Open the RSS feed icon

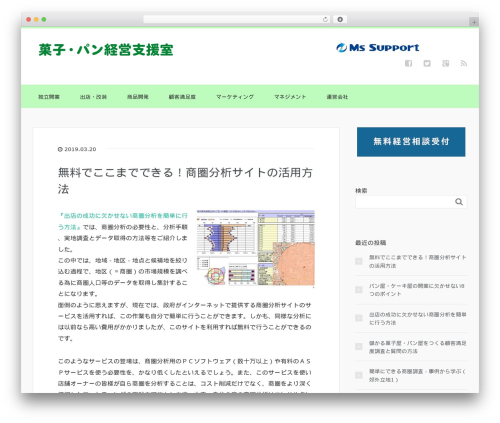pos(464,63)
